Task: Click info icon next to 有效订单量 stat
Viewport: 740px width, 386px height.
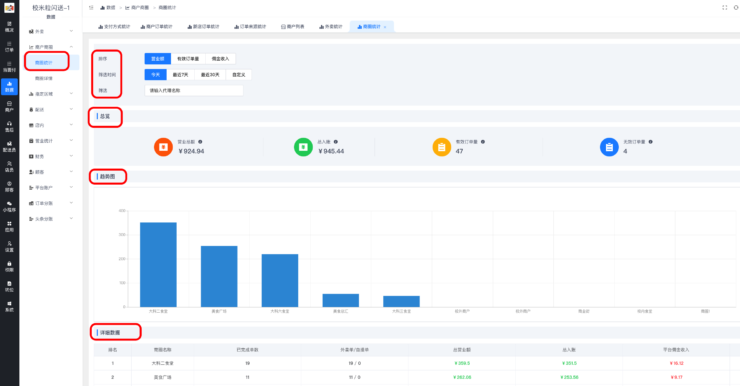Action: pos(483,142)
